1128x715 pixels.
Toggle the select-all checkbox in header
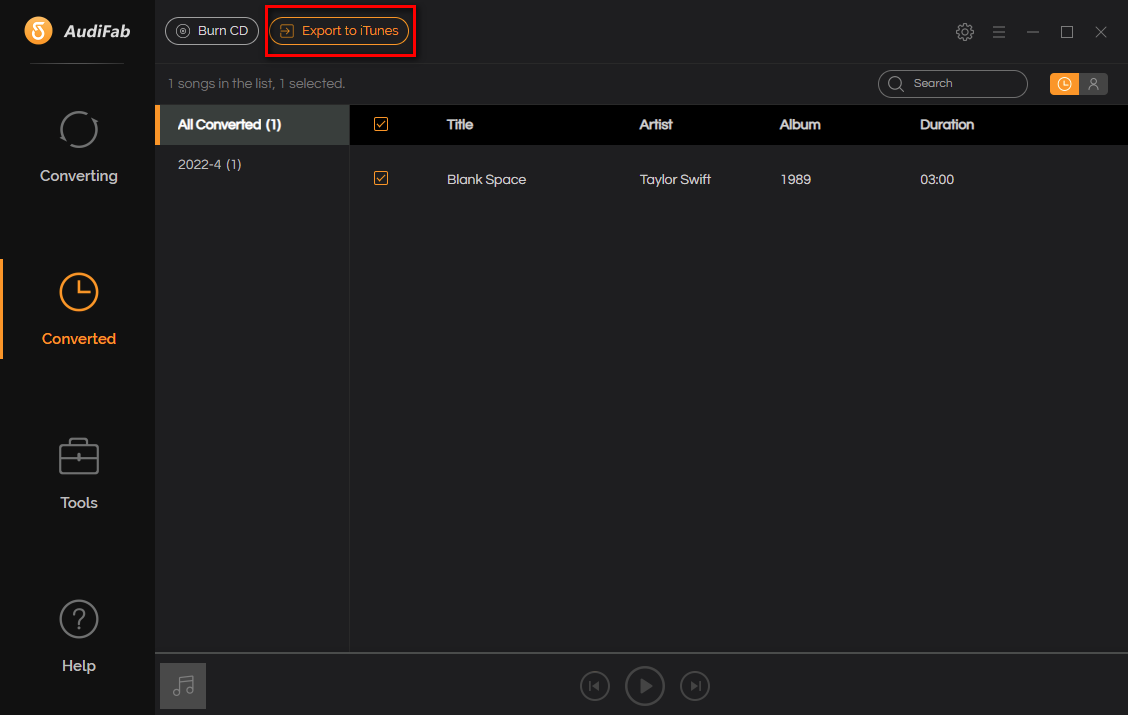pos(381,124)
